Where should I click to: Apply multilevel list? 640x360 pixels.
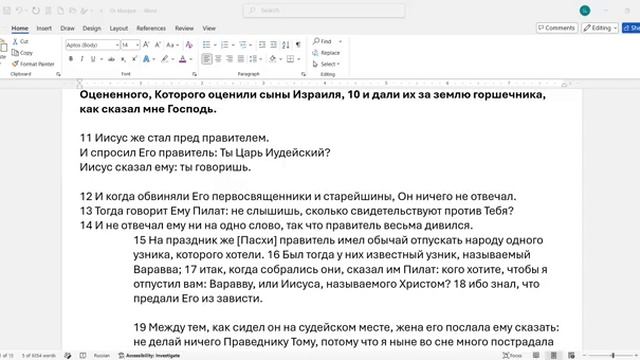click(243, 44)
